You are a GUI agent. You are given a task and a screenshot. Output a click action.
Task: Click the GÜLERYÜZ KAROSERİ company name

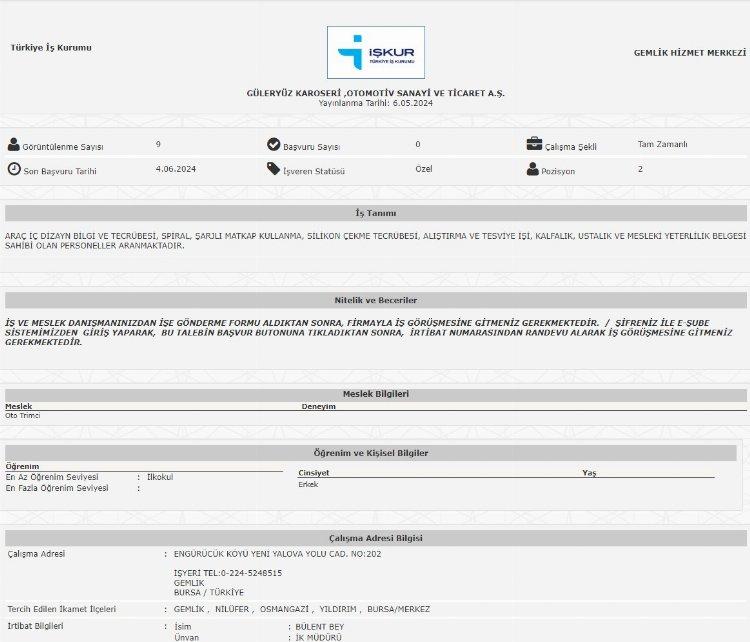tap(375, 93)
